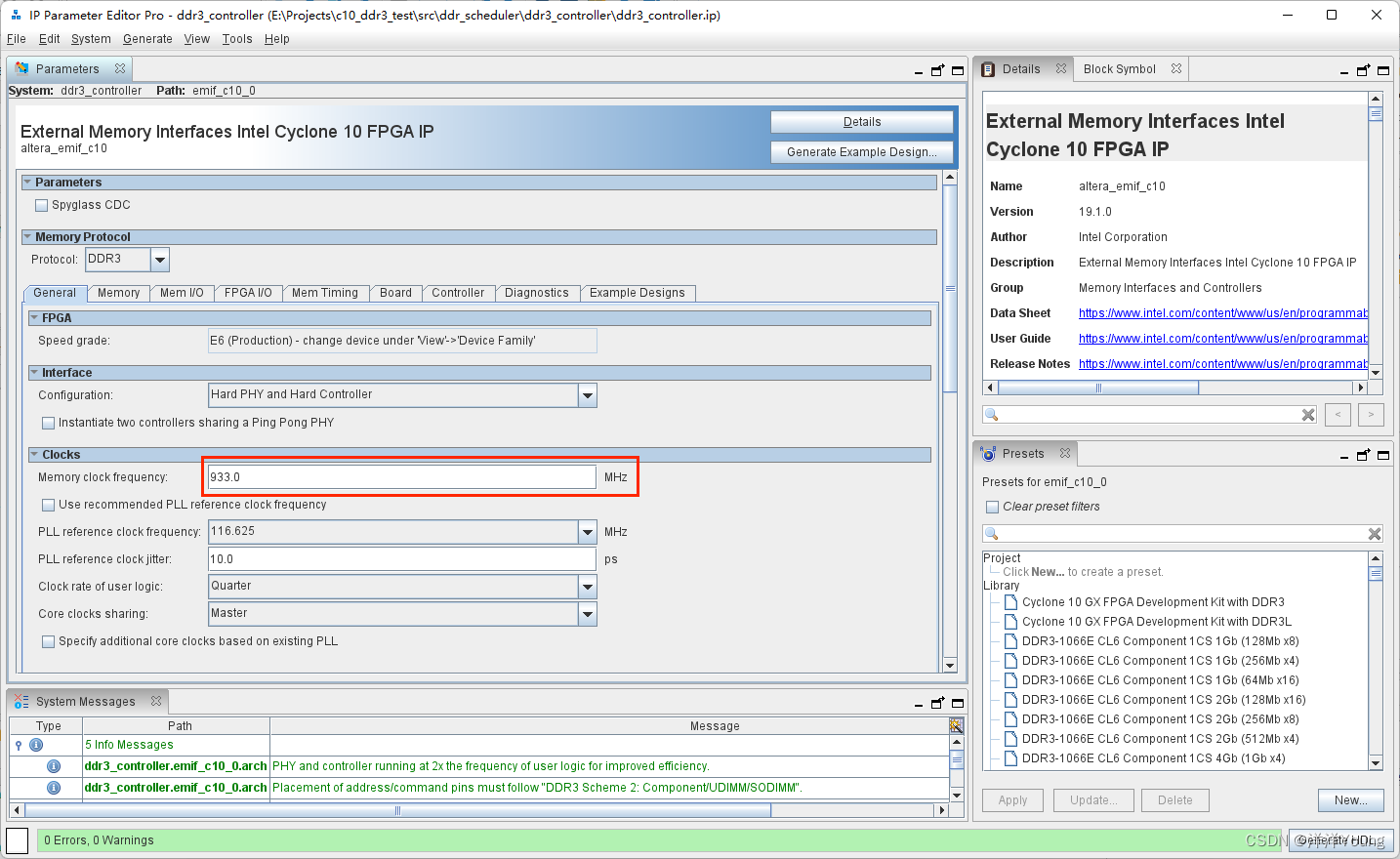Click the Details button in the IP header

tap(862, 122)
